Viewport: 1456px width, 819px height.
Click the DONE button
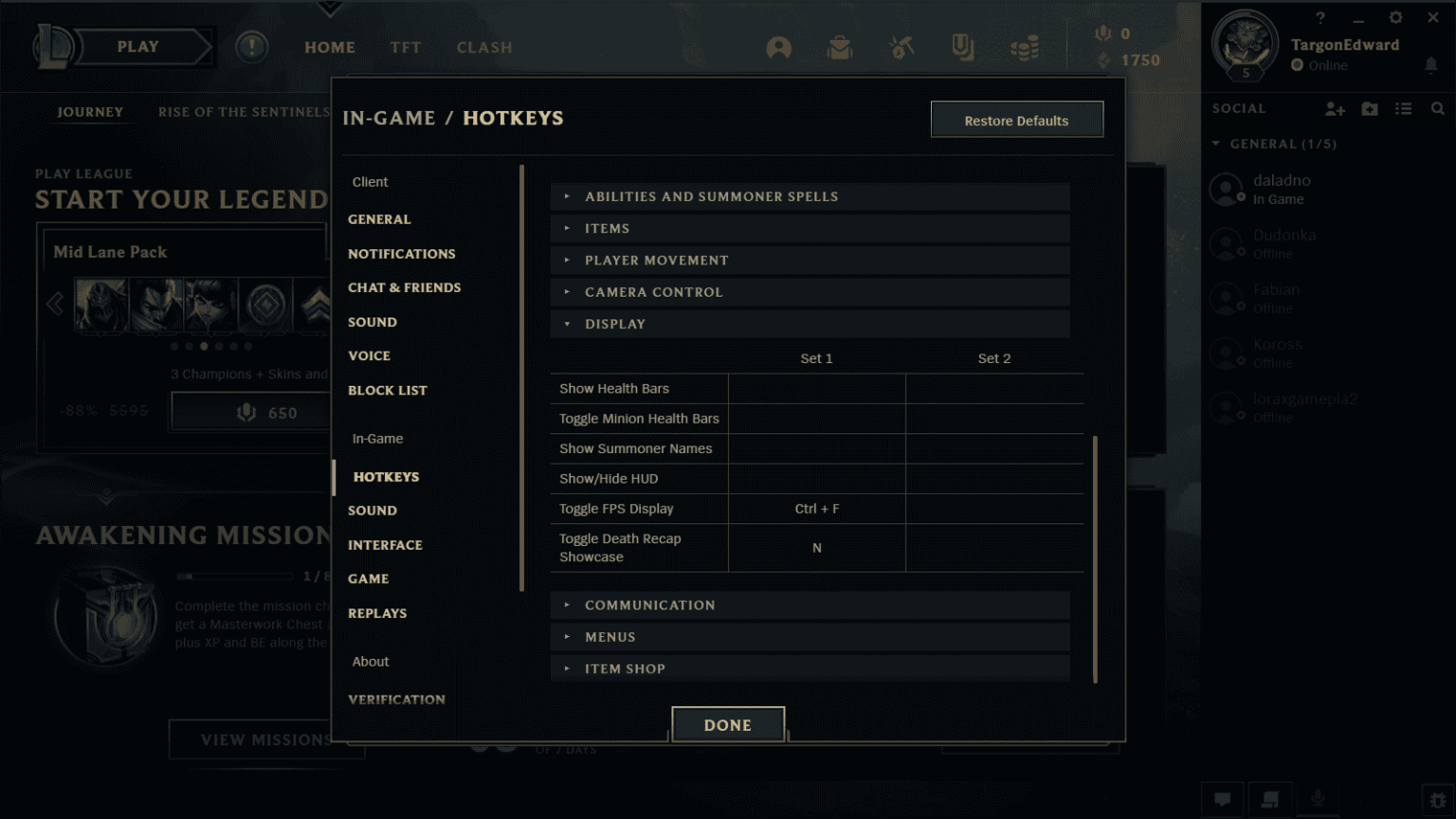pyautogui.click(x=728, y=724)
